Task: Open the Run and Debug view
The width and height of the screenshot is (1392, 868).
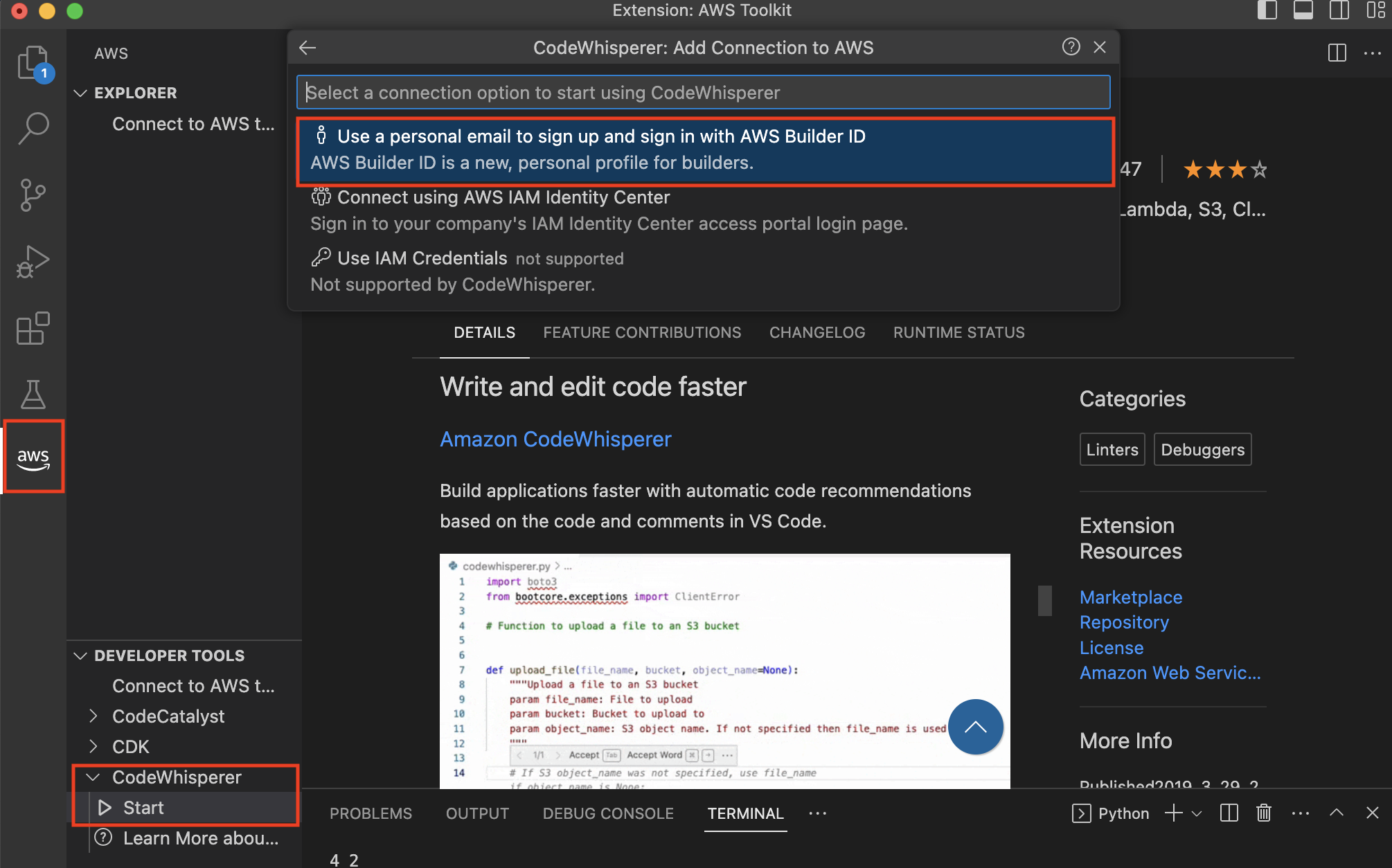Action: 33,262
